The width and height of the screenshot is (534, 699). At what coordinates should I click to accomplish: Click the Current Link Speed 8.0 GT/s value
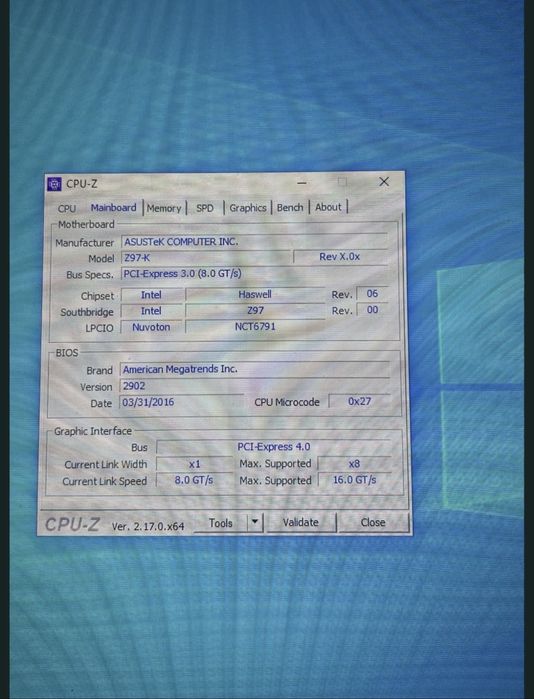tap(194, 480)
